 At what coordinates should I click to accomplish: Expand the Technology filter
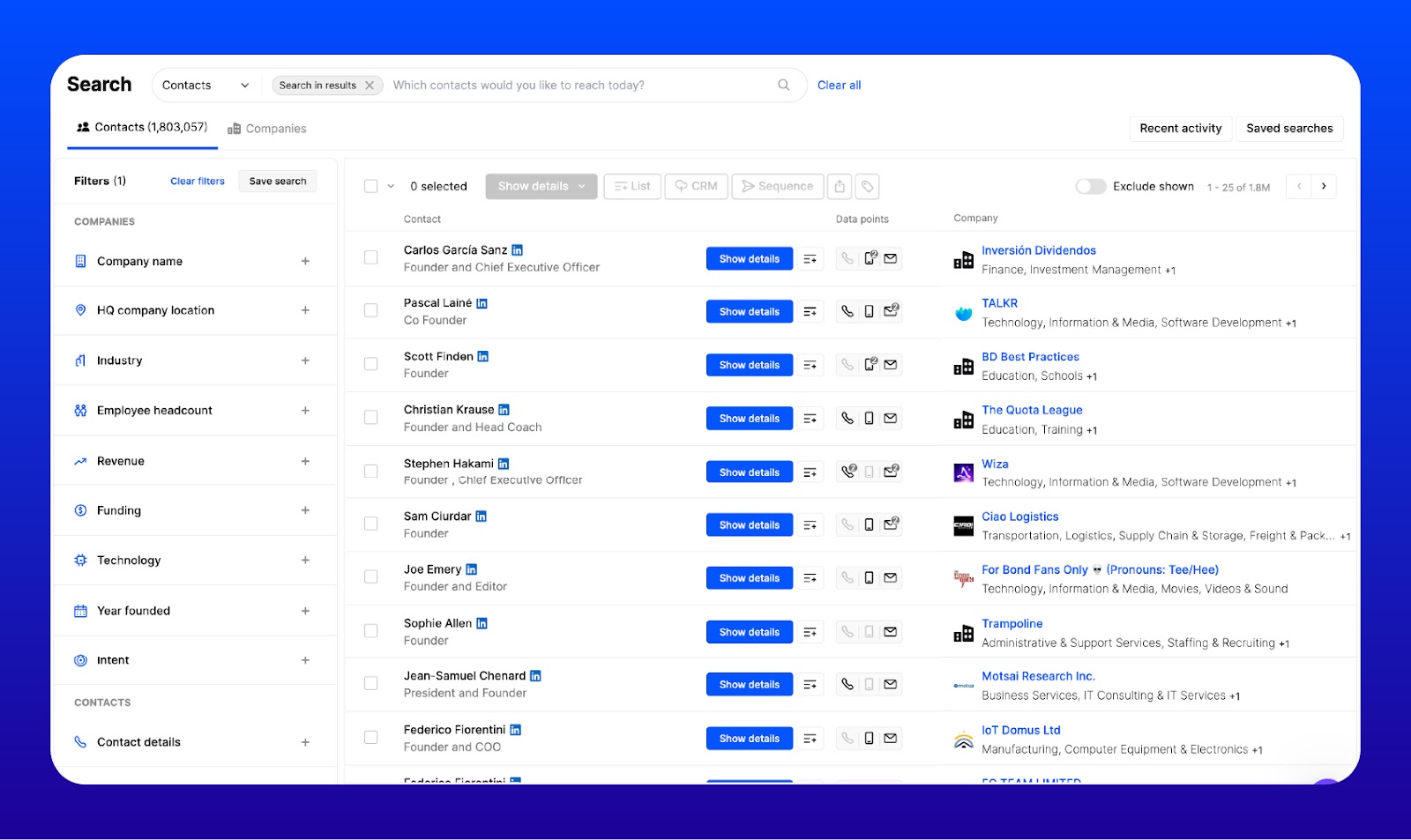coord(305,561)
